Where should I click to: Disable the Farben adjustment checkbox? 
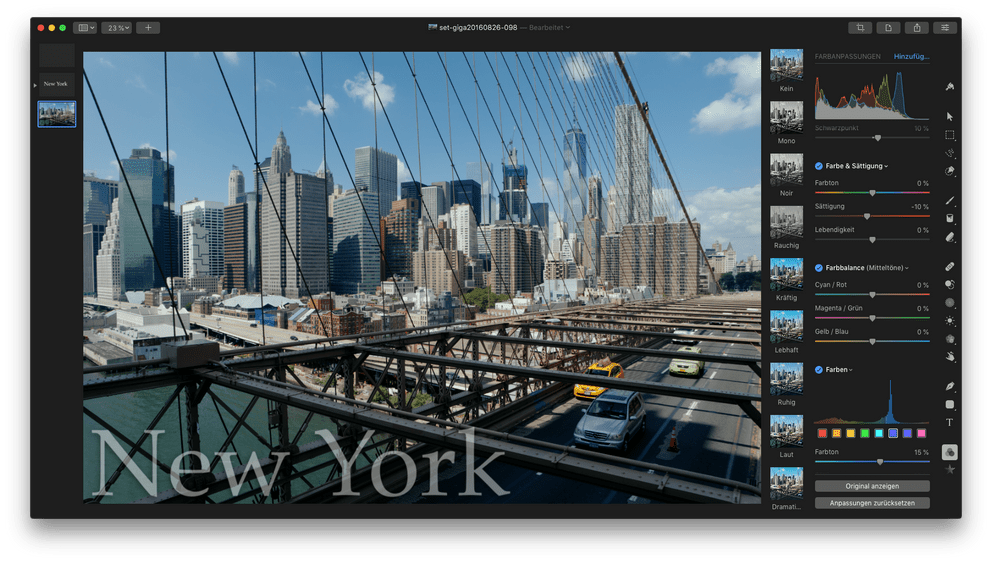(819, 370)
